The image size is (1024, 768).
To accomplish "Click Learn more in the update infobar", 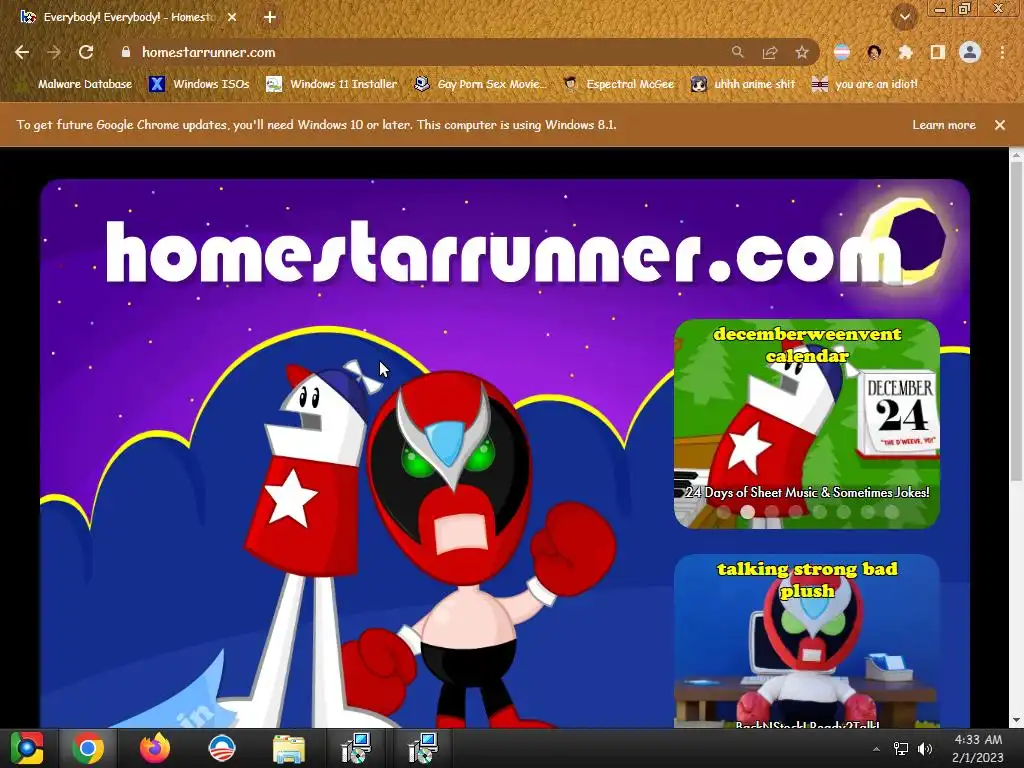I will click(944, 125).
